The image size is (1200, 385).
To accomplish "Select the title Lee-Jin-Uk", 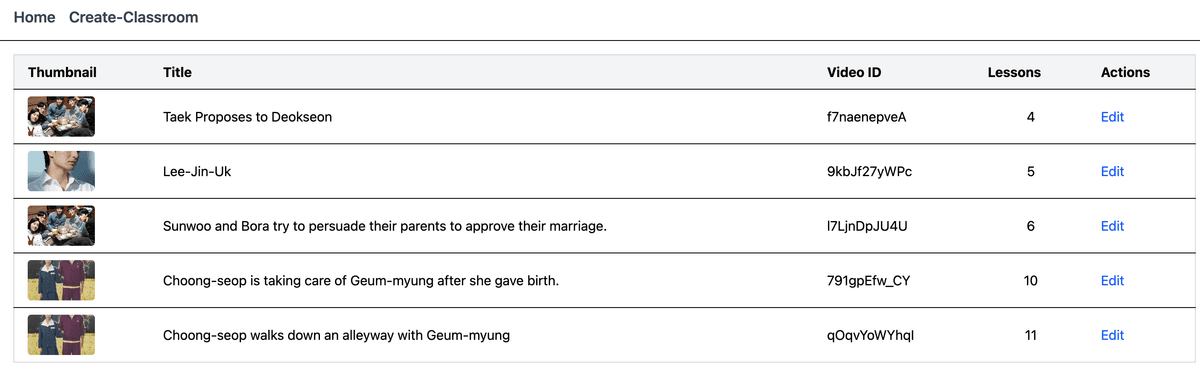I will click(x=197, y=171).
